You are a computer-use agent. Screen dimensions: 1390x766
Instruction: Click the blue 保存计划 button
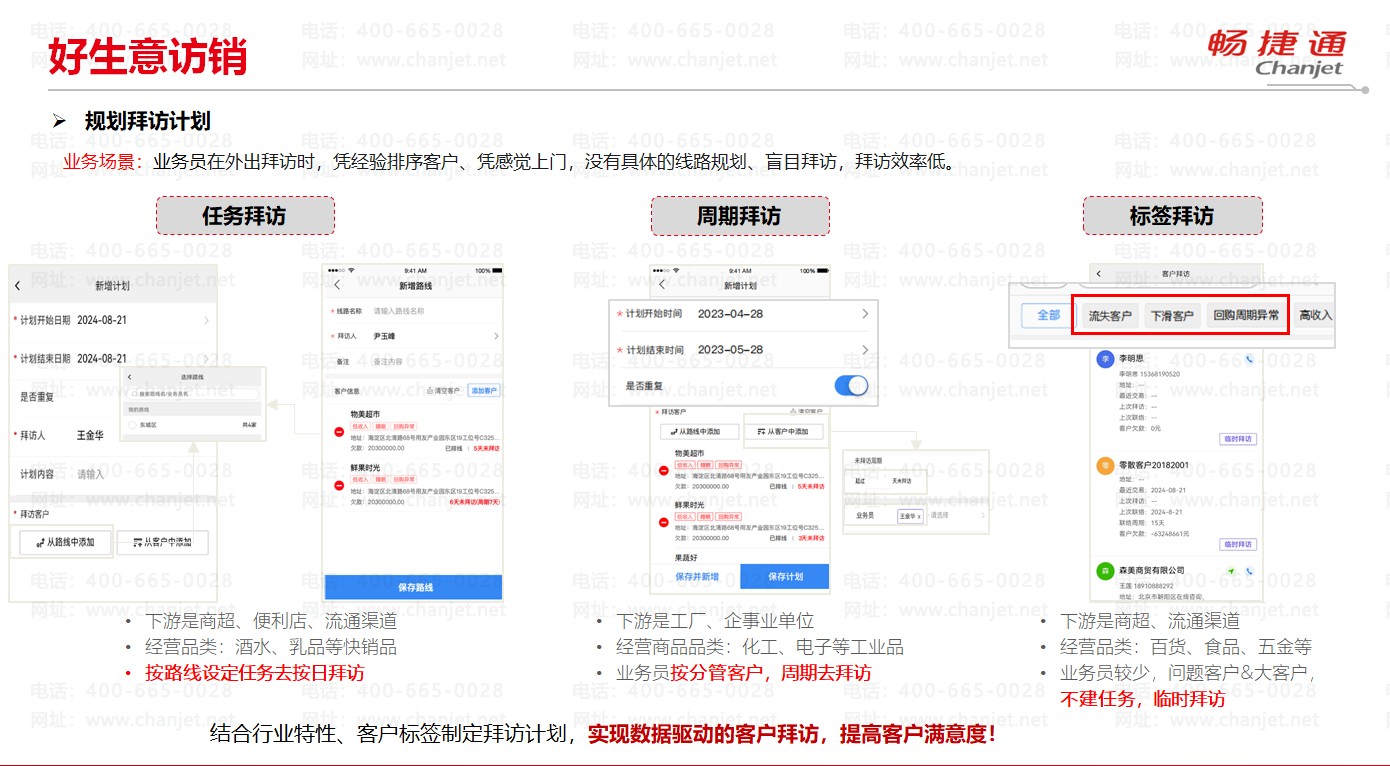click(x=785, y=576)
